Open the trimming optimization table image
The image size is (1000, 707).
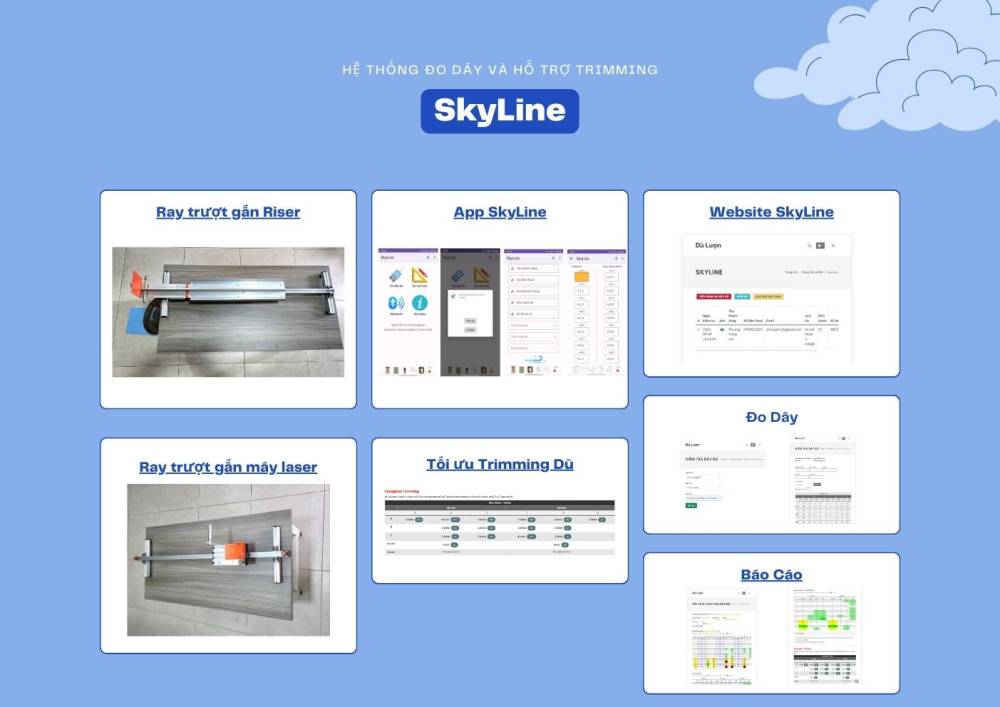pos(499,522)
